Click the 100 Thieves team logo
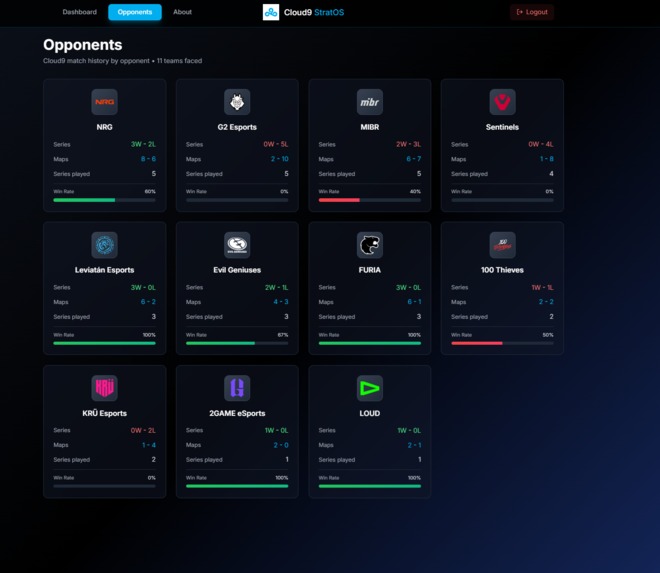The image size is (660, 573). tap(502, 245)
